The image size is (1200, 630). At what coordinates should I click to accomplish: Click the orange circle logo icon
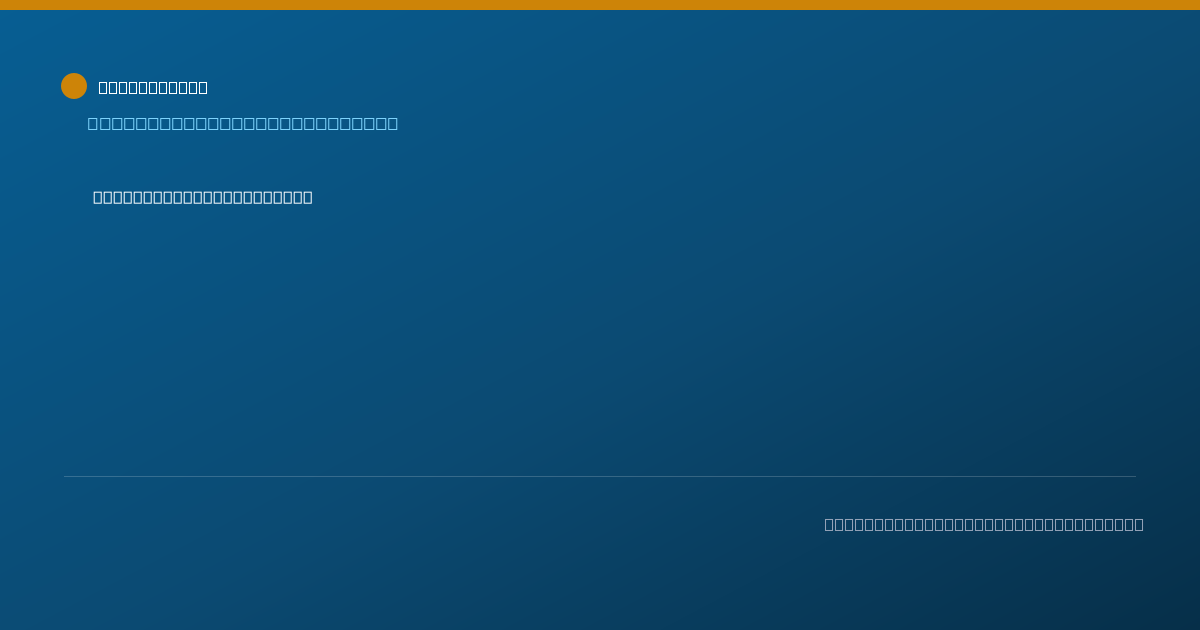74,86
